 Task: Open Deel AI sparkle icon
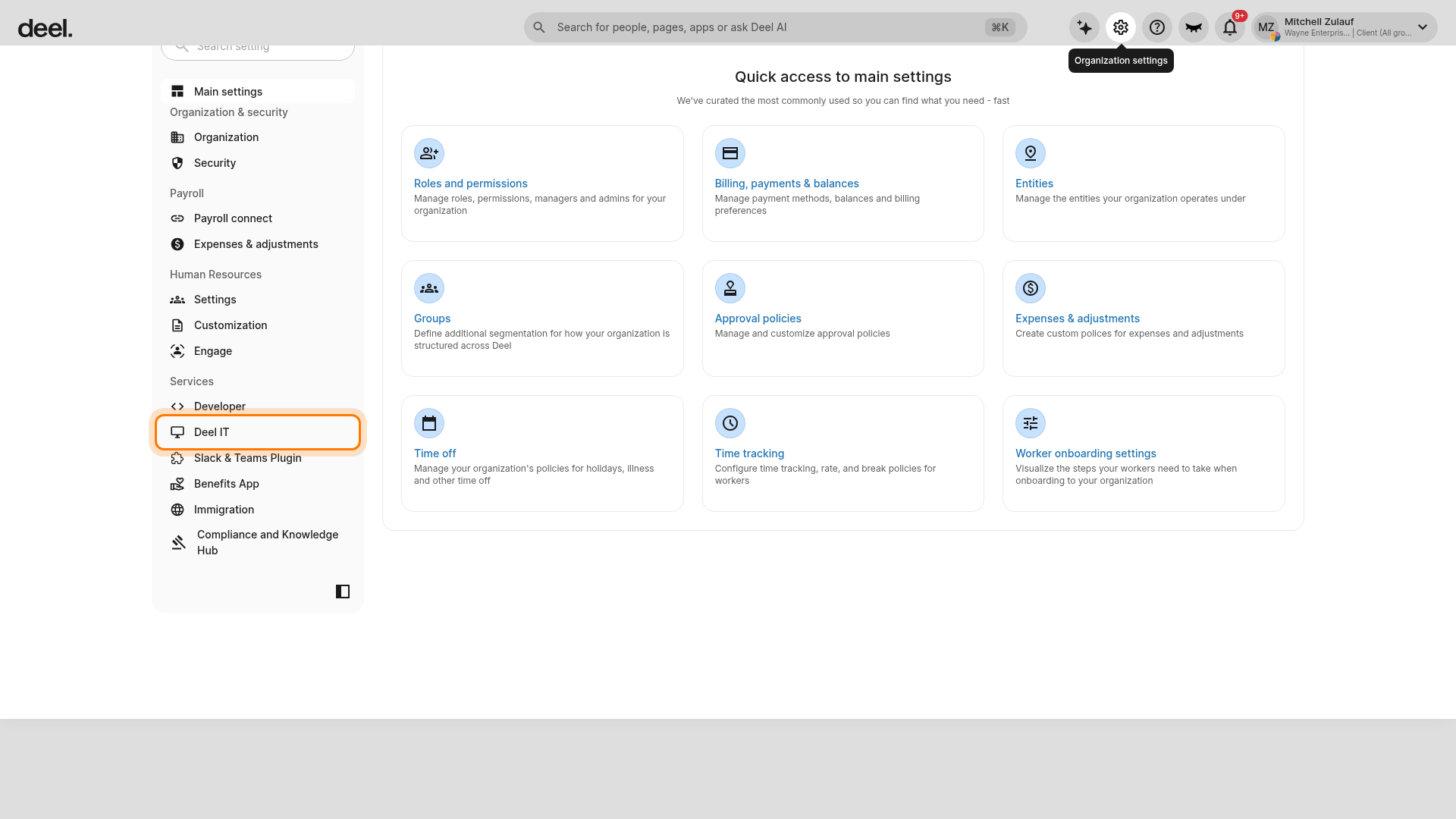1084,27
